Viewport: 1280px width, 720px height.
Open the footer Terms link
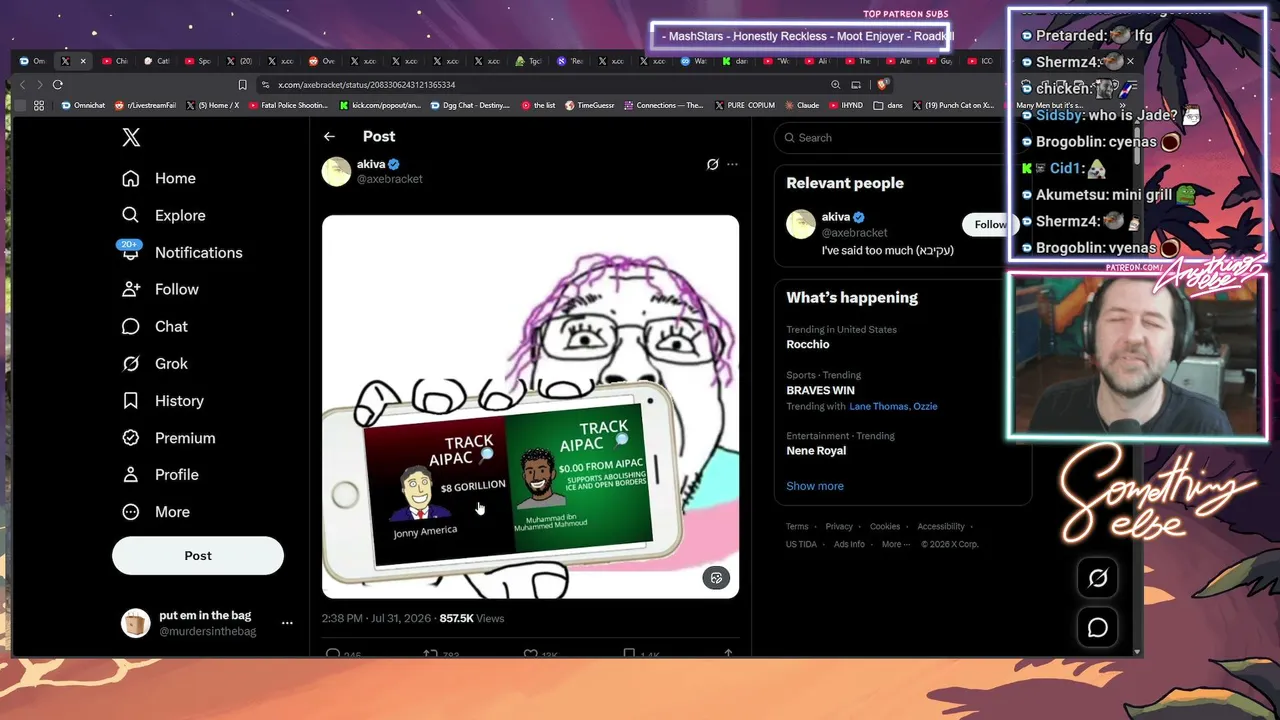point(797,527)
